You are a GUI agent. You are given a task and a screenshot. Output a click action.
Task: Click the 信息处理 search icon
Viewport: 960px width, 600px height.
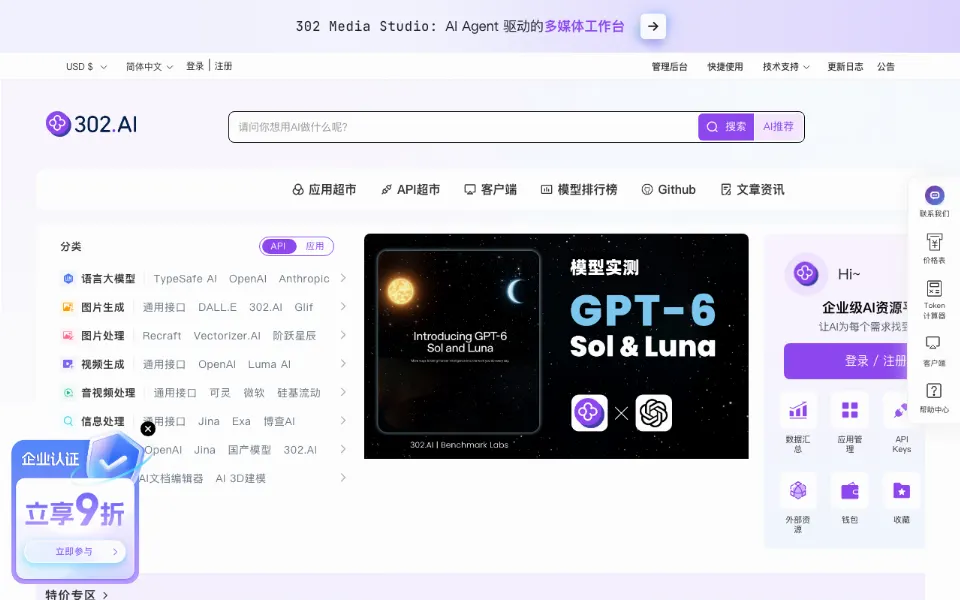68,421
